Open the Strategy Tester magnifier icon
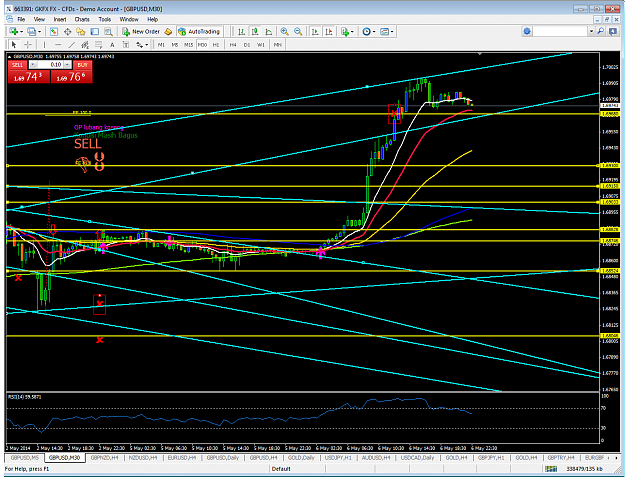This screenshot has height=477, width=625. 108,31
